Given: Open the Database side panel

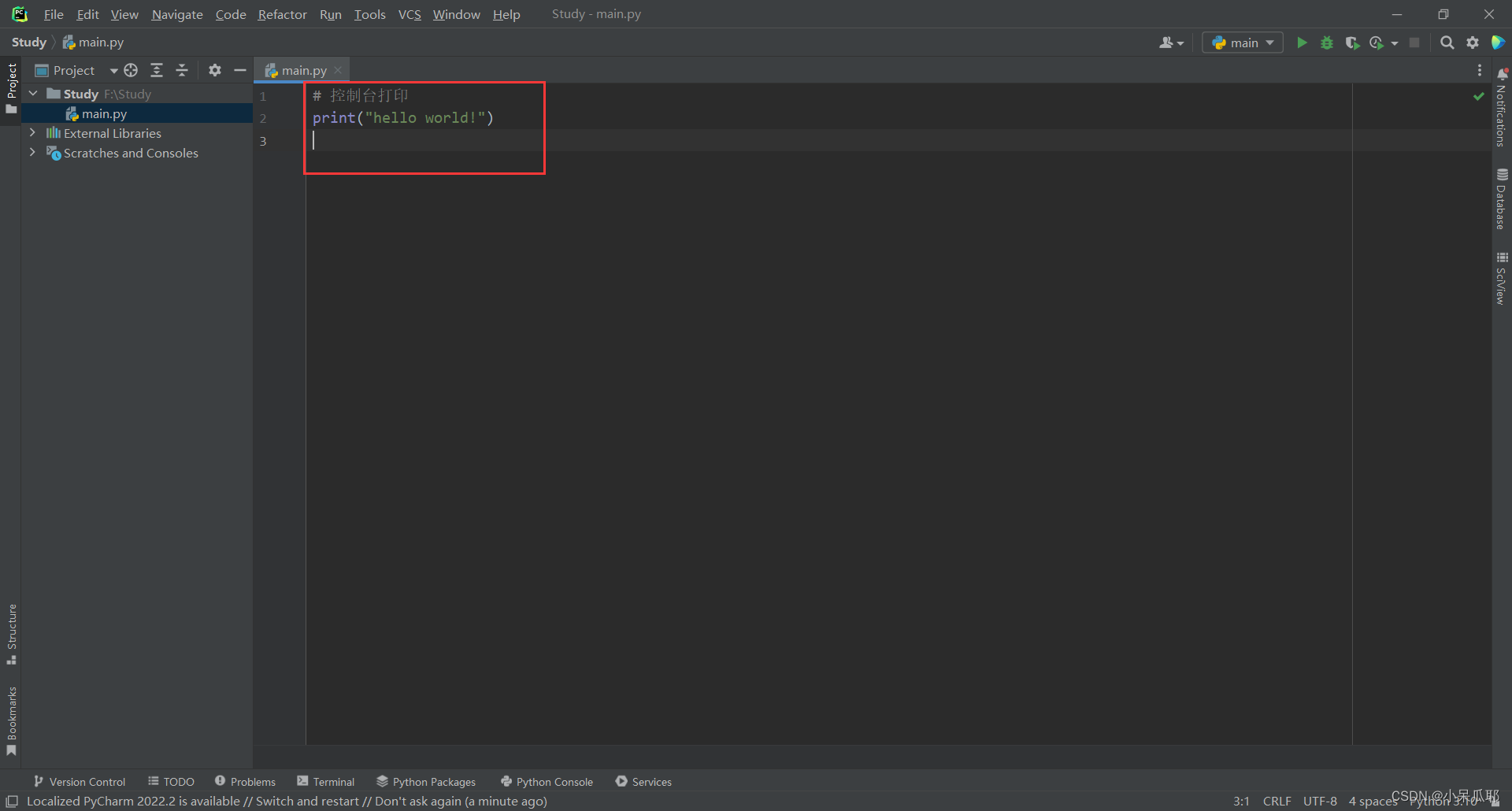Looking at the screenshot, I should pos(1502,199).
